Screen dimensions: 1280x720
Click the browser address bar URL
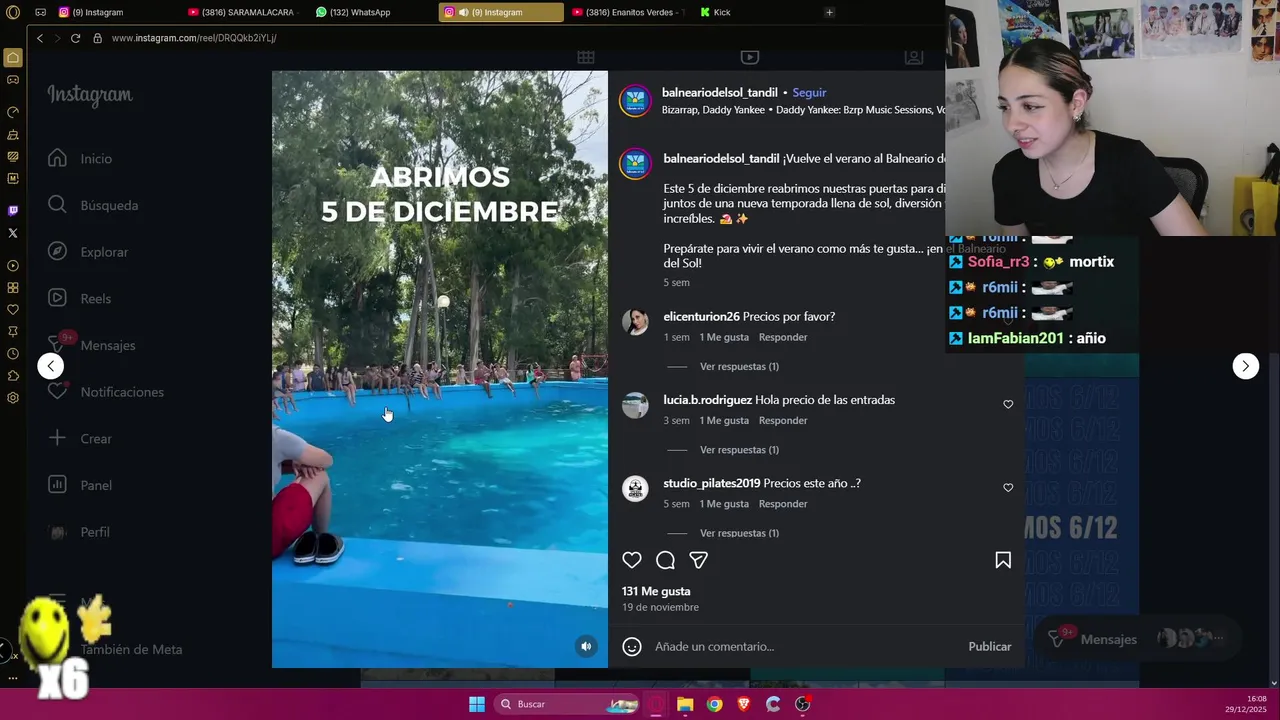tap(194, 38)
